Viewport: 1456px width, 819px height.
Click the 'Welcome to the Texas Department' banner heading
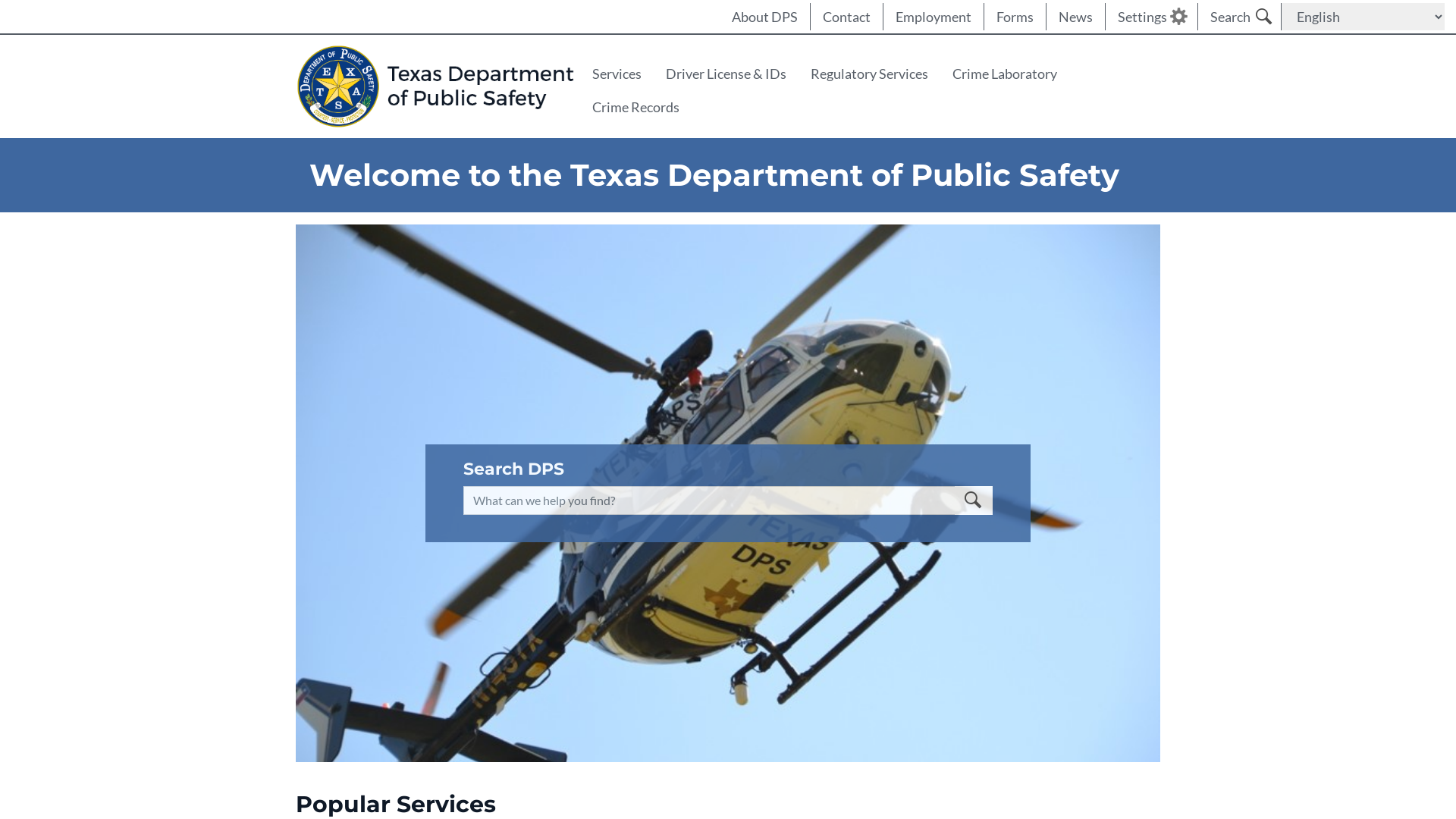714,175
